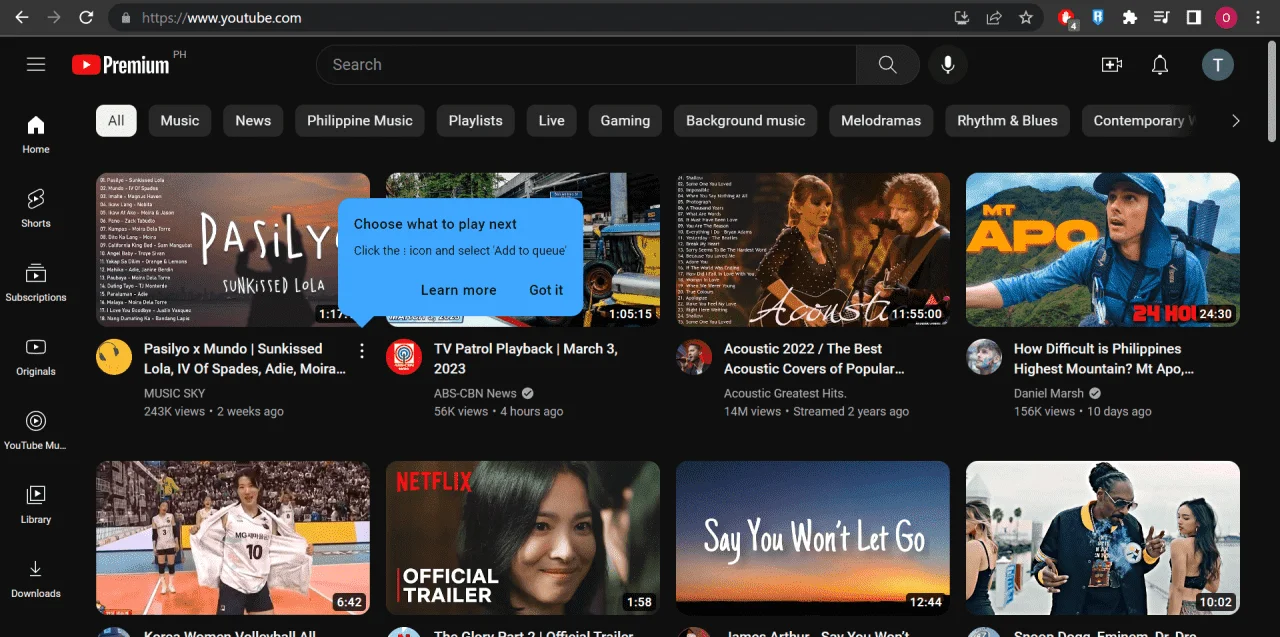Open the hamburger guide menu
This screenshot has height=637, width=1280.
(x=36, y=65)
